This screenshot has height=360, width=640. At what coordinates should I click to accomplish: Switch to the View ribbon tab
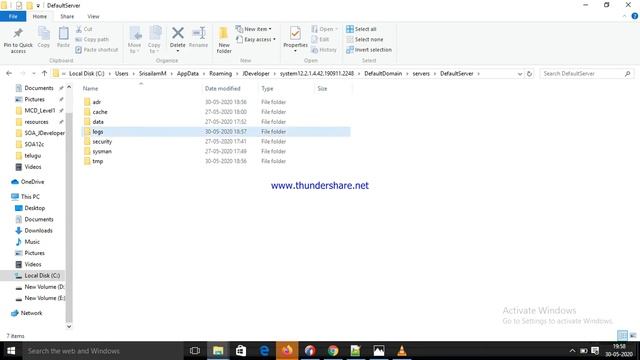pyautogui.click(x=93, y=16)
